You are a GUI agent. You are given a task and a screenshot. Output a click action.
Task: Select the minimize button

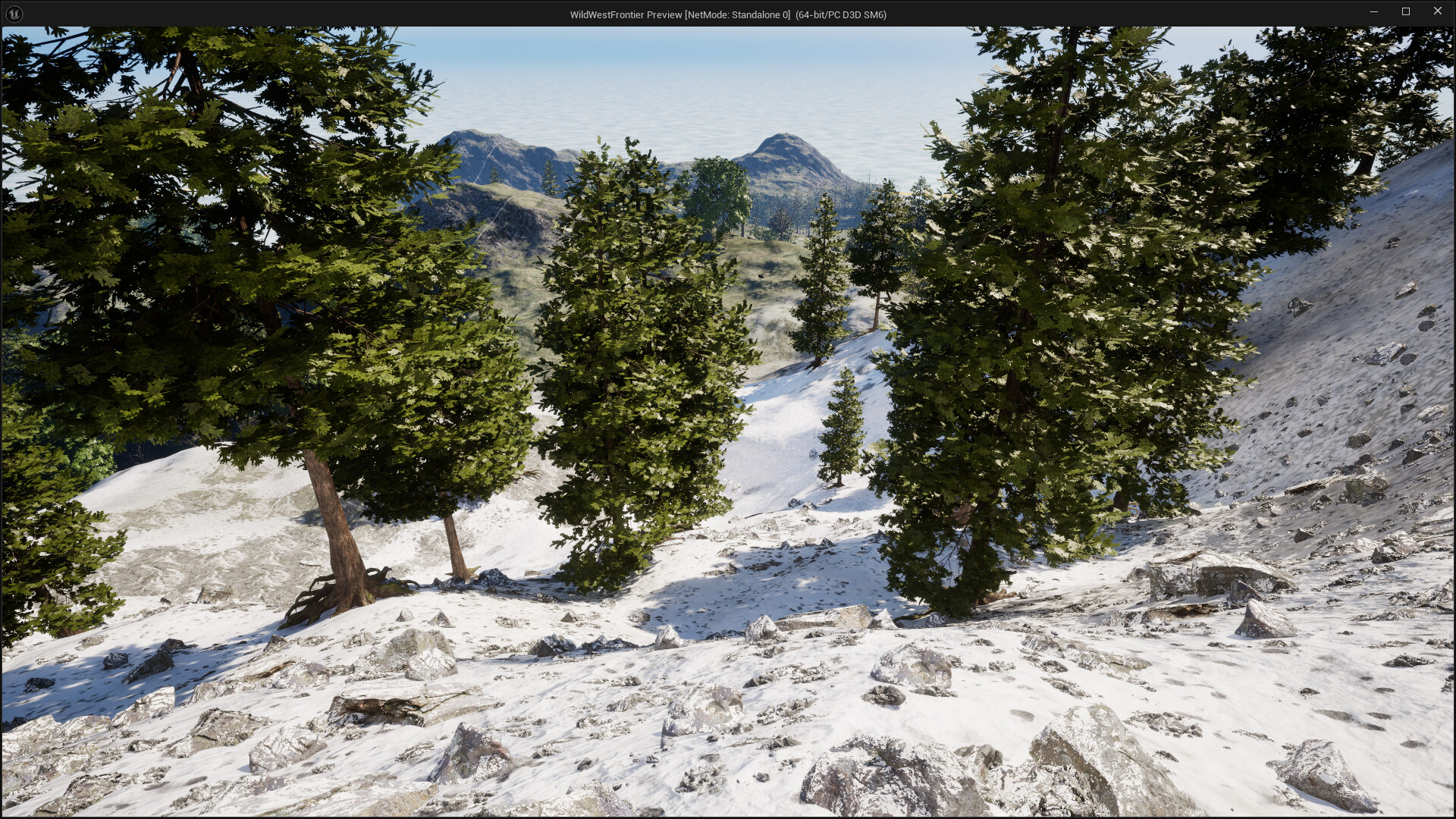[1374, 11]
